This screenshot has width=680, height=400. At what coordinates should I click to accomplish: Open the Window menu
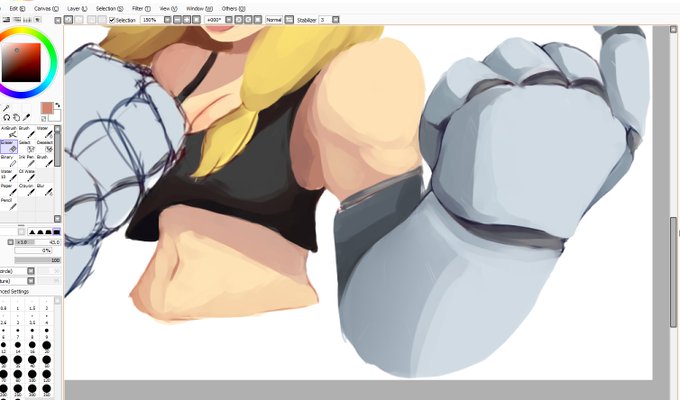coord(199,8)
